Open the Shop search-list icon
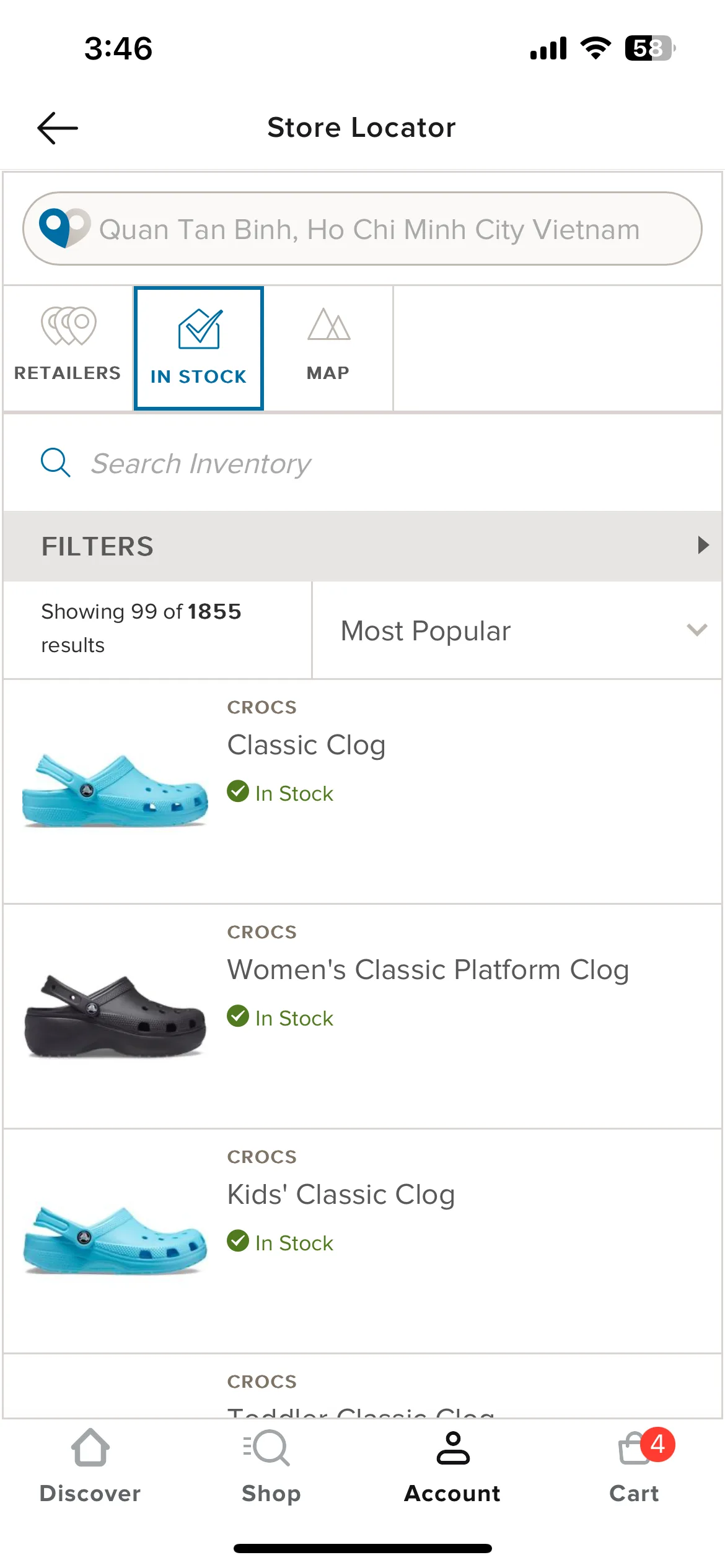Screen dimensions: 725x1568 [x=266, y=1448]
